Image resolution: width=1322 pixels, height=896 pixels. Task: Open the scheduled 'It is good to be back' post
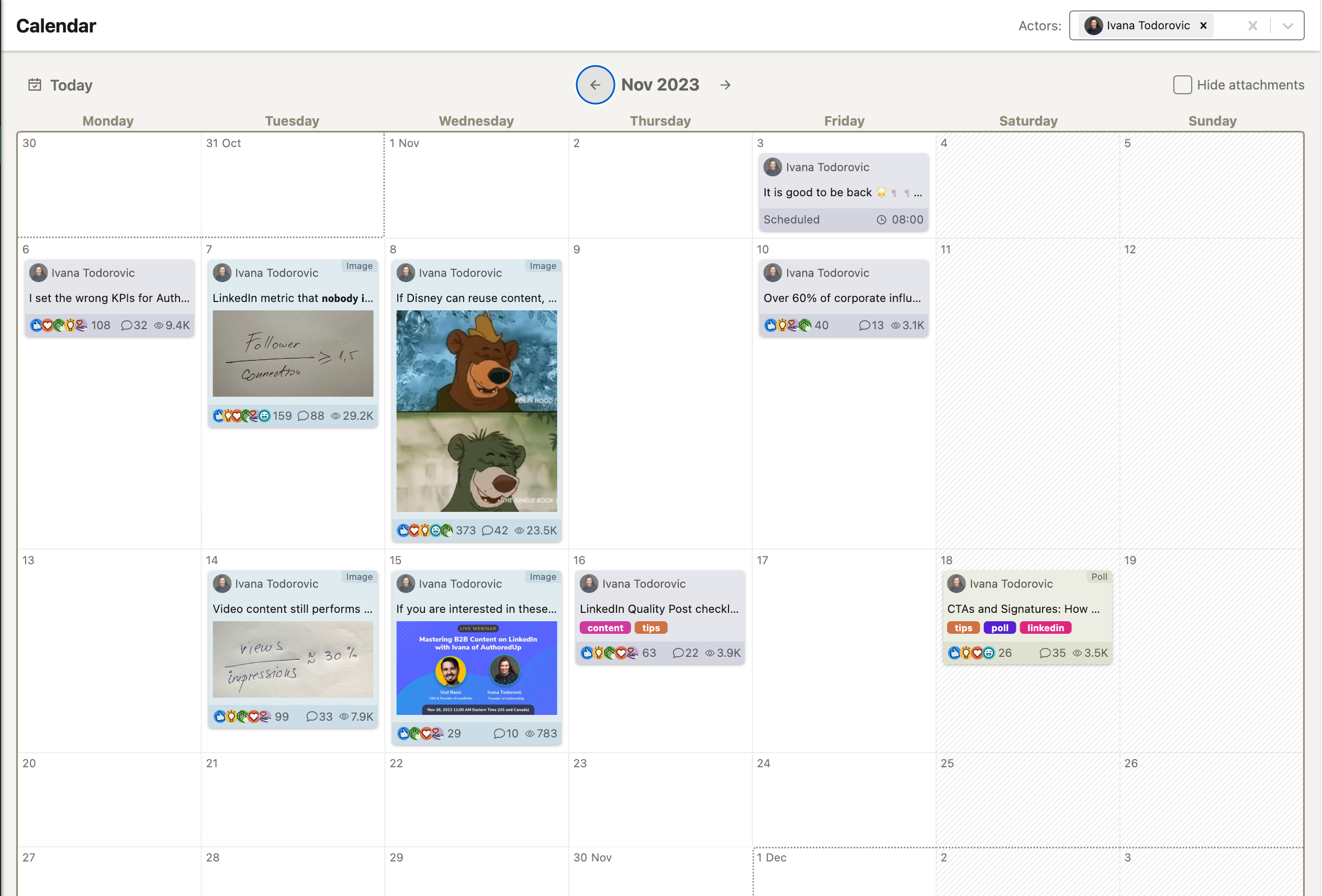(x=843, y=192)
